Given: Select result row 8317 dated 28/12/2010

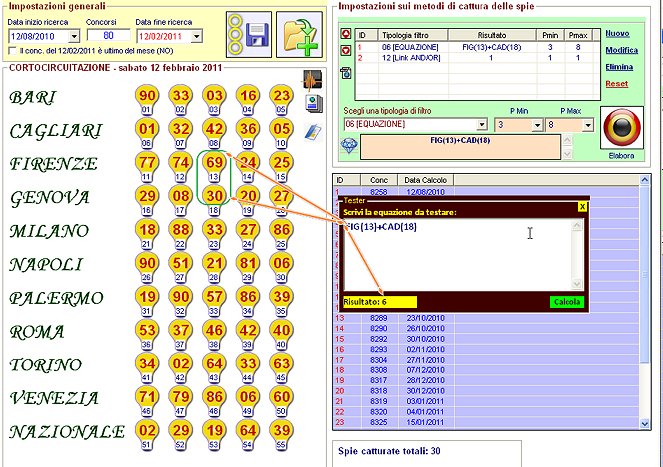Looking at the screenshot, I should click(486, 380).
